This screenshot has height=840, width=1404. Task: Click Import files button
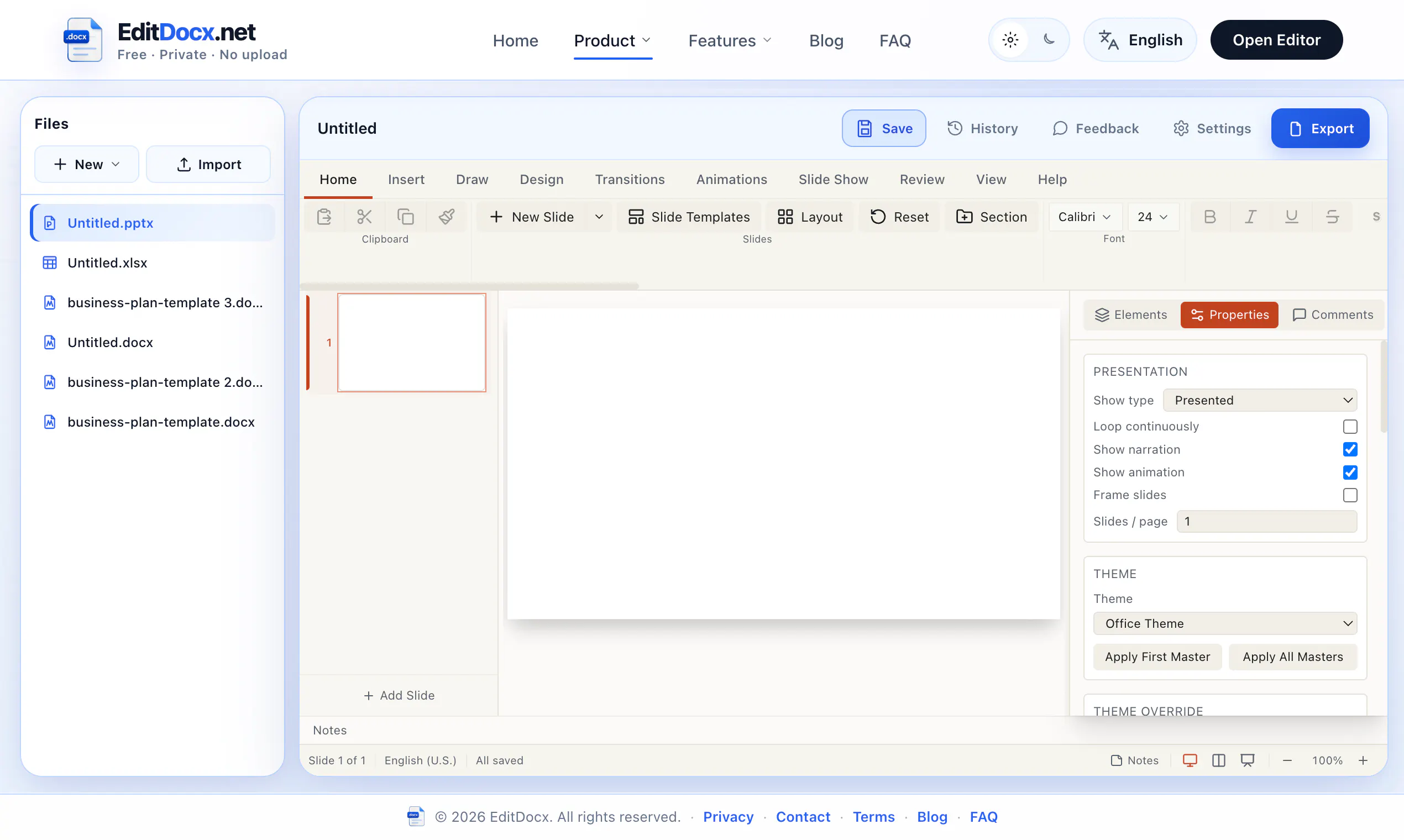pos(208,164)
